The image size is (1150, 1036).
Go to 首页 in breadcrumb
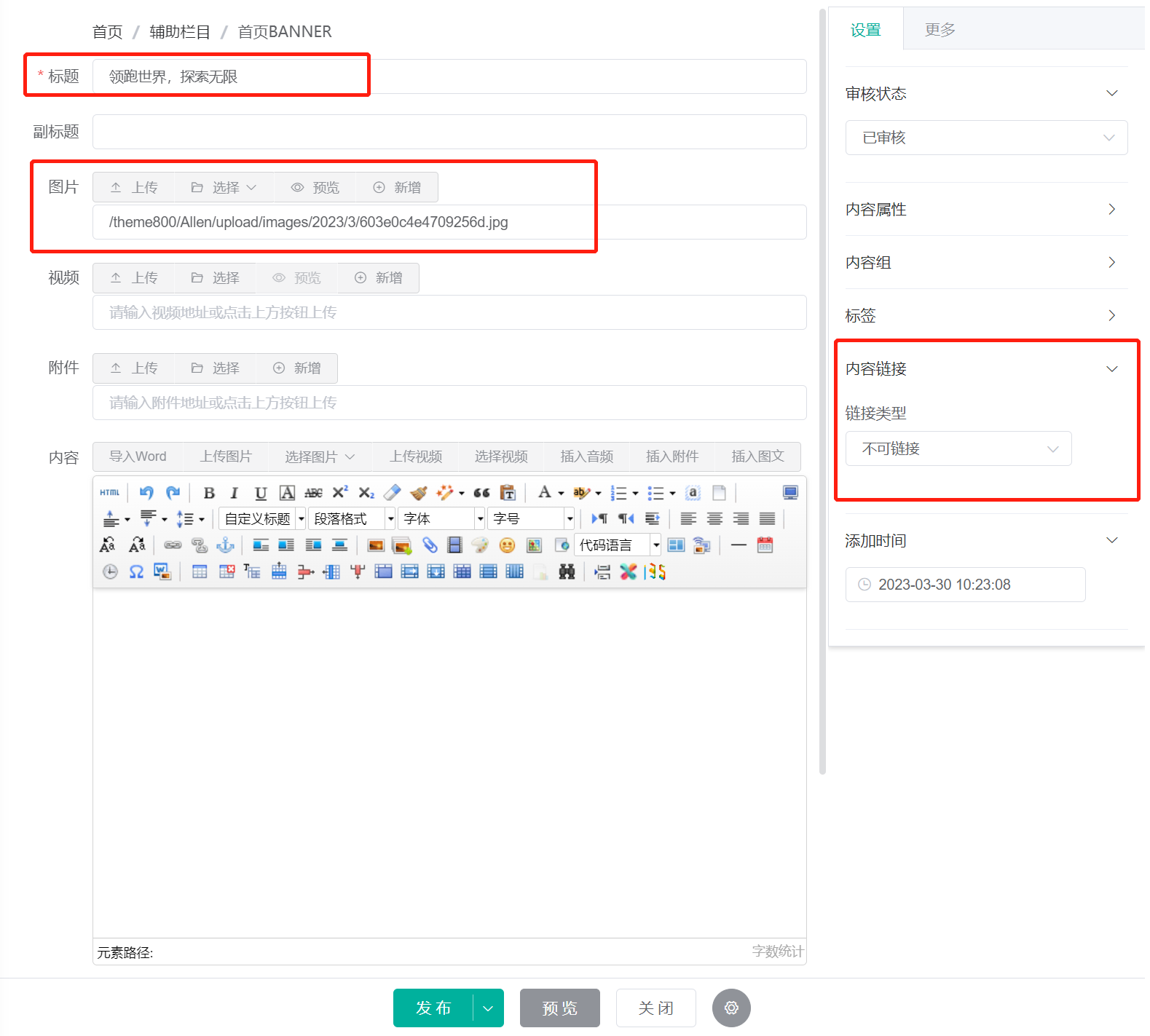tap(108, 32)
